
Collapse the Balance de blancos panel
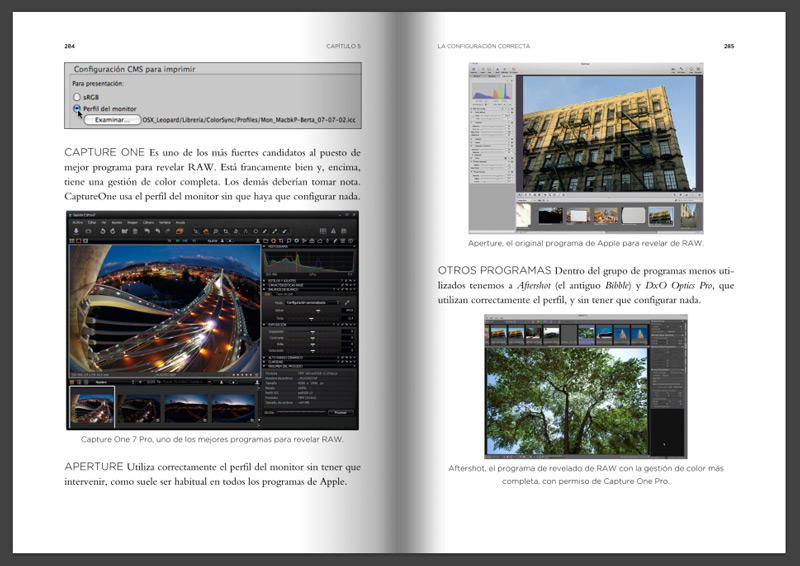(x=264, y=289)
